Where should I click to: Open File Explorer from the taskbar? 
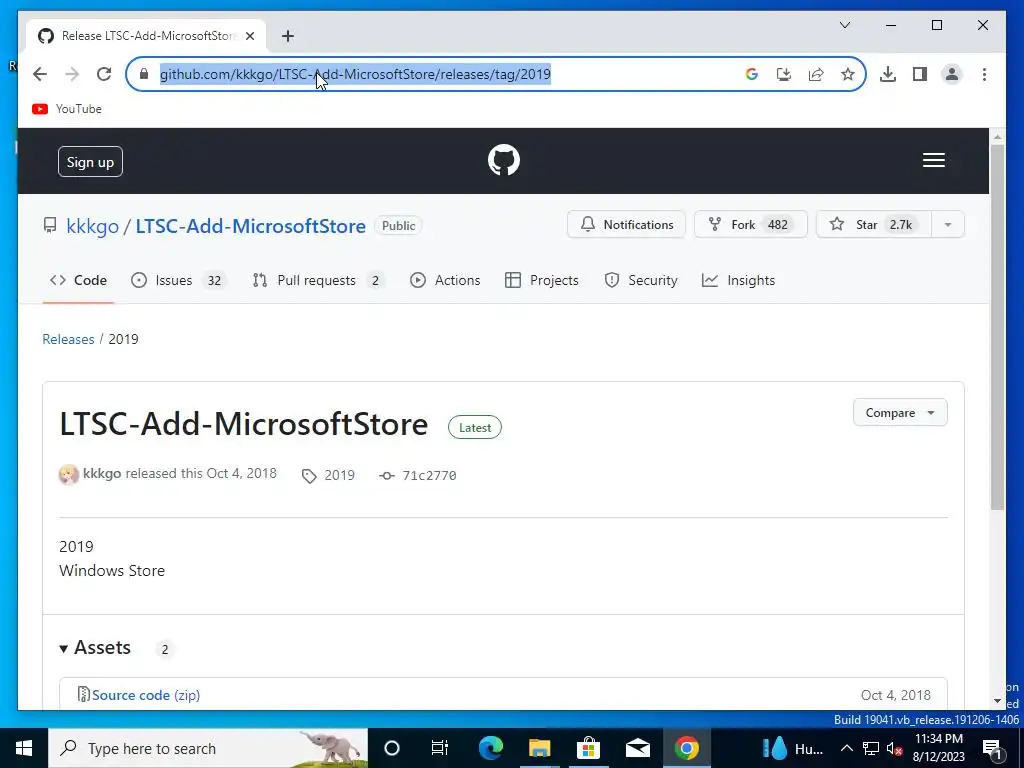point(539,748)
